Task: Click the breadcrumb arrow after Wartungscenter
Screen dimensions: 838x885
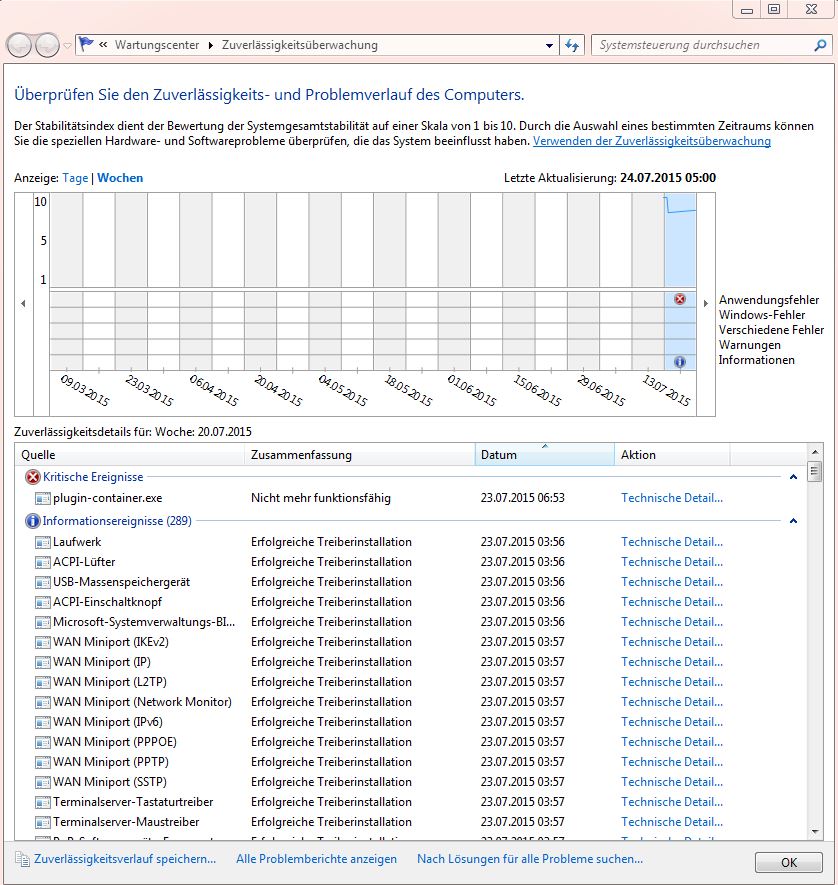Action: [210, 45]
